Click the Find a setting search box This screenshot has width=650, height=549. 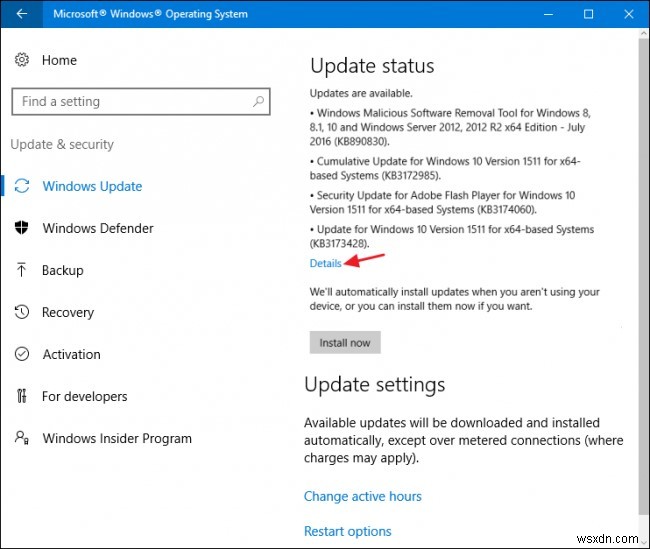141,101
